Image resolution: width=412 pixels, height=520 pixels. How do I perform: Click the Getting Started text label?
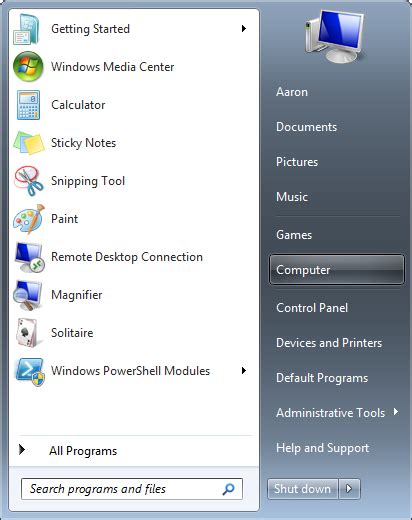[90, 29]
